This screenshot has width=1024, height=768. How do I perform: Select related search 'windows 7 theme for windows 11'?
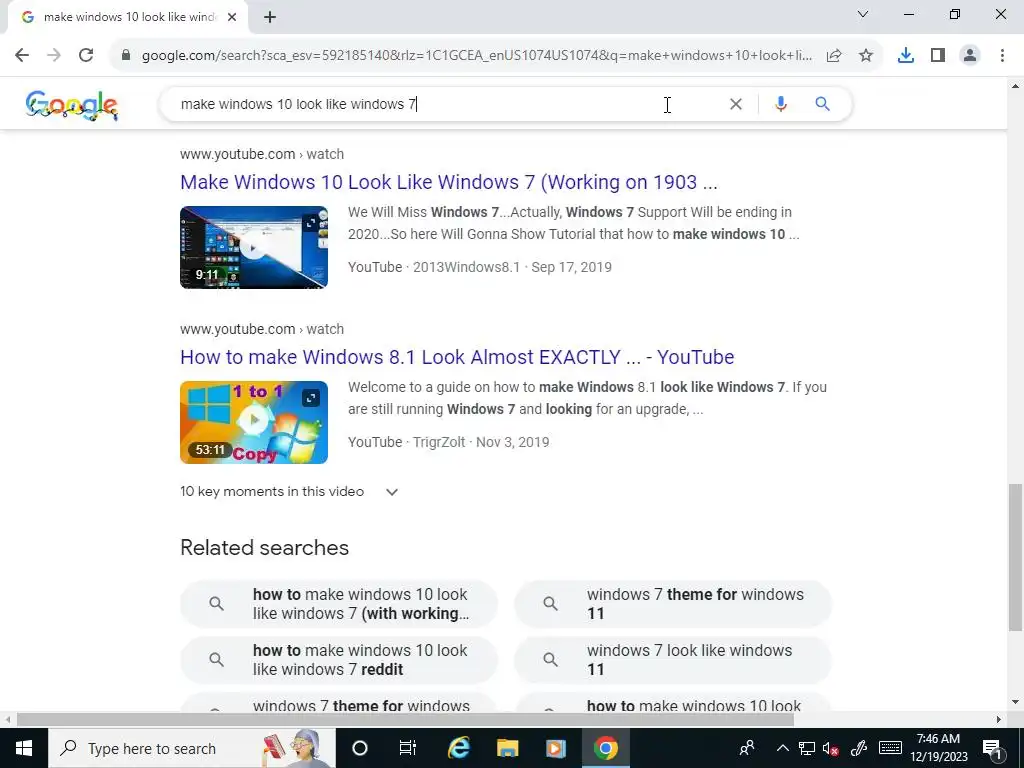click(673, 604)
